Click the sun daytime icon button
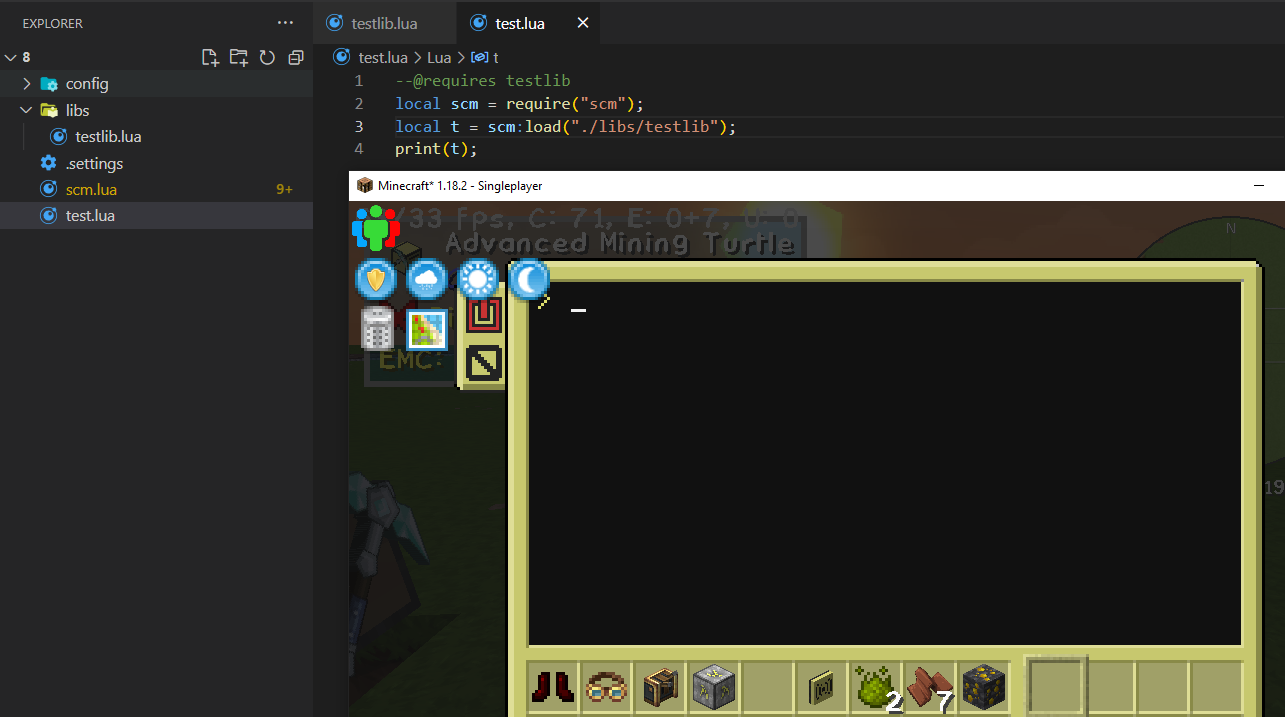The width and height of the screenshot is (1285, 717). [478, 280]
